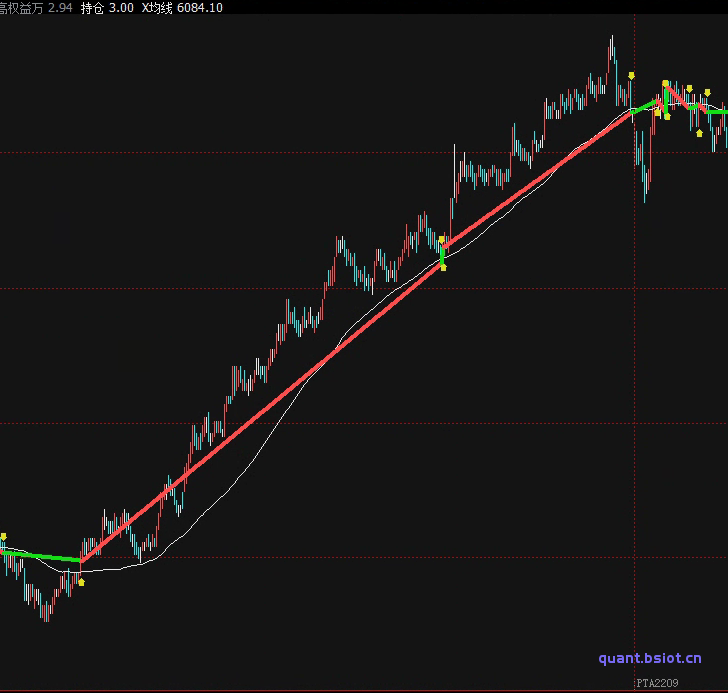The width and height of the screenshot is (728, 693).
Task: Click the highest candlestick peak of the chart
Action: (x=611, y=40)
